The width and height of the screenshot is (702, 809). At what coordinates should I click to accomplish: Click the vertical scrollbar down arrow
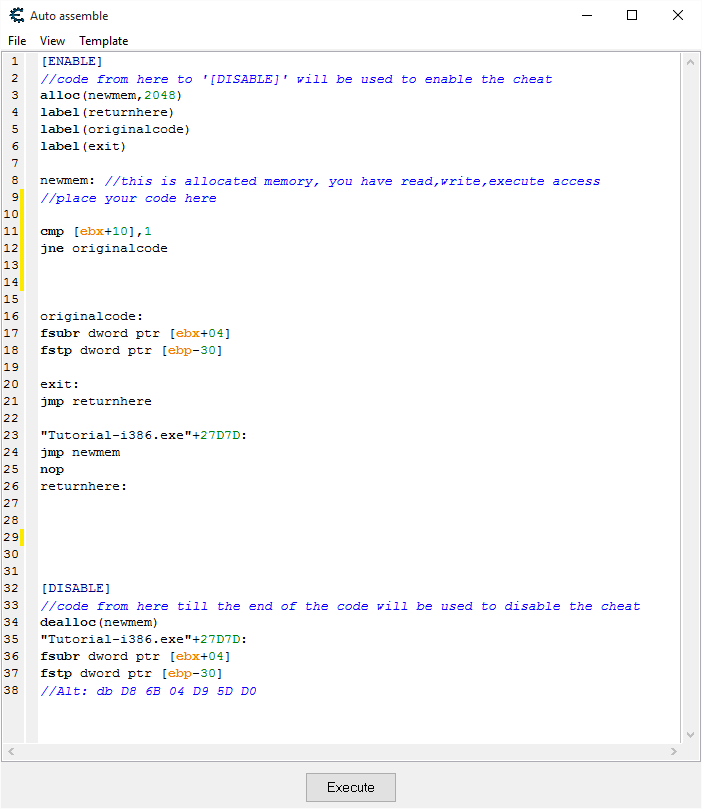click(690, 735)
